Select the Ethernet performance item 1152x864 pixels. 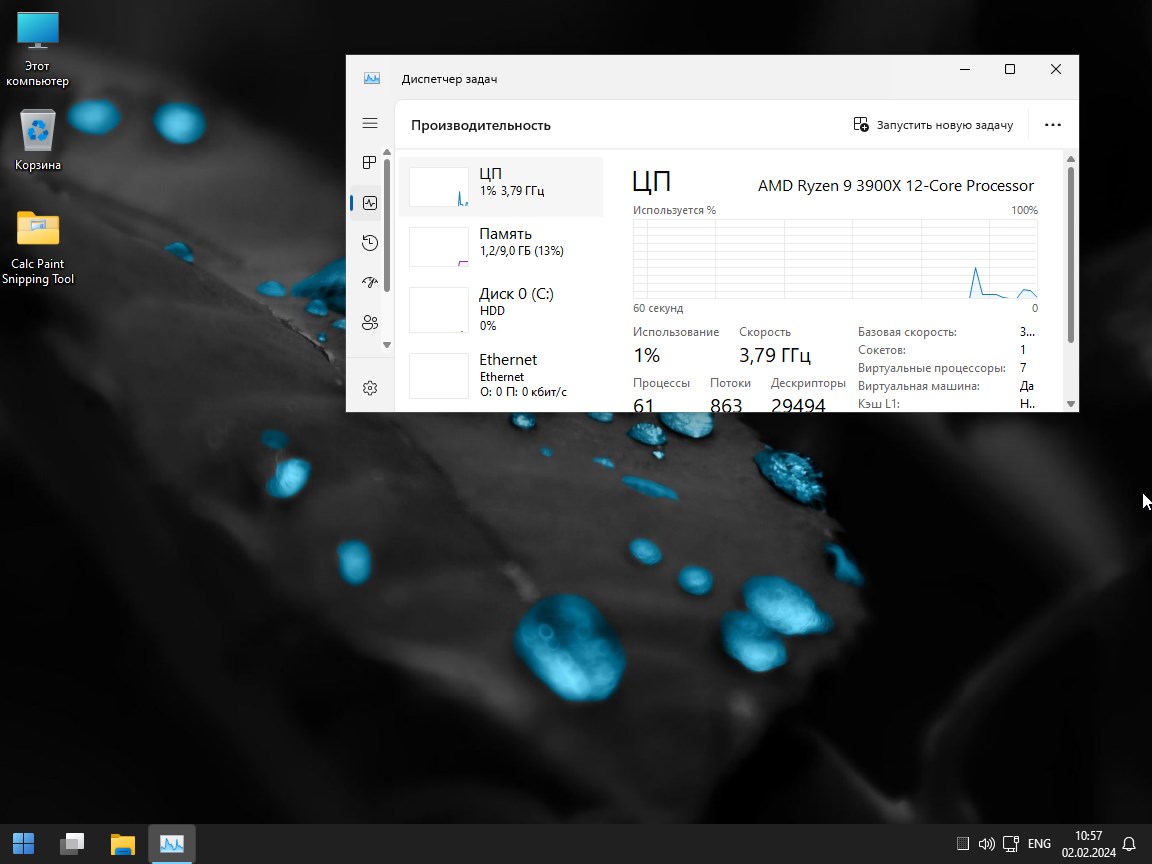coord(501,375)
